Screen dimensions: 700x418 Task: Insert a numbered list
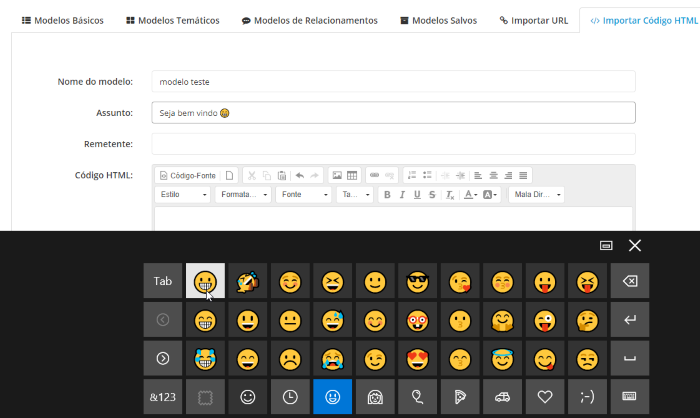(x=412, y=176)
